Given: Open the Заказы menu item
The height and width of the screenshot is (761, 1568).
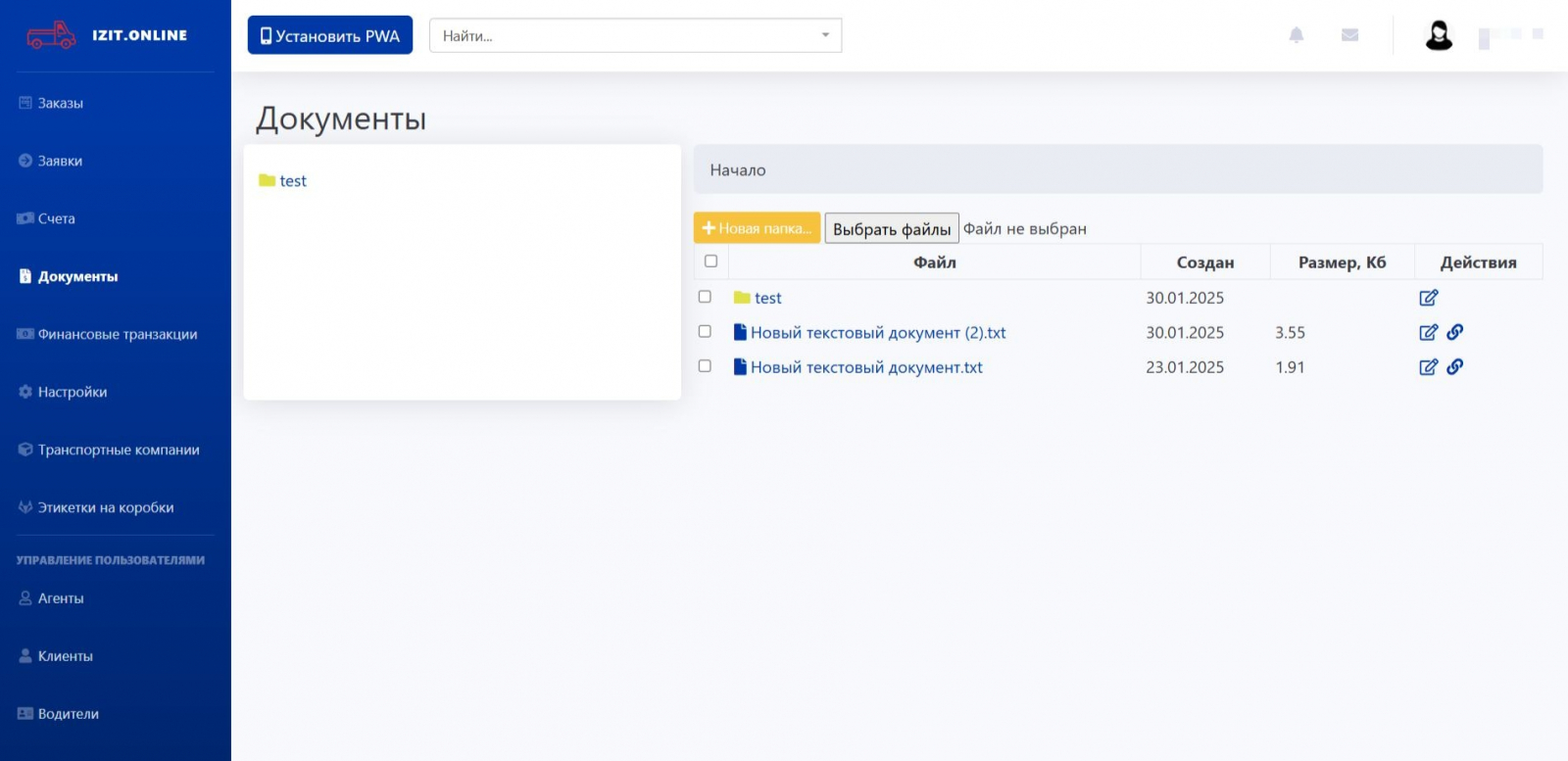Looking at the screenshot, I should coord(60,103).
